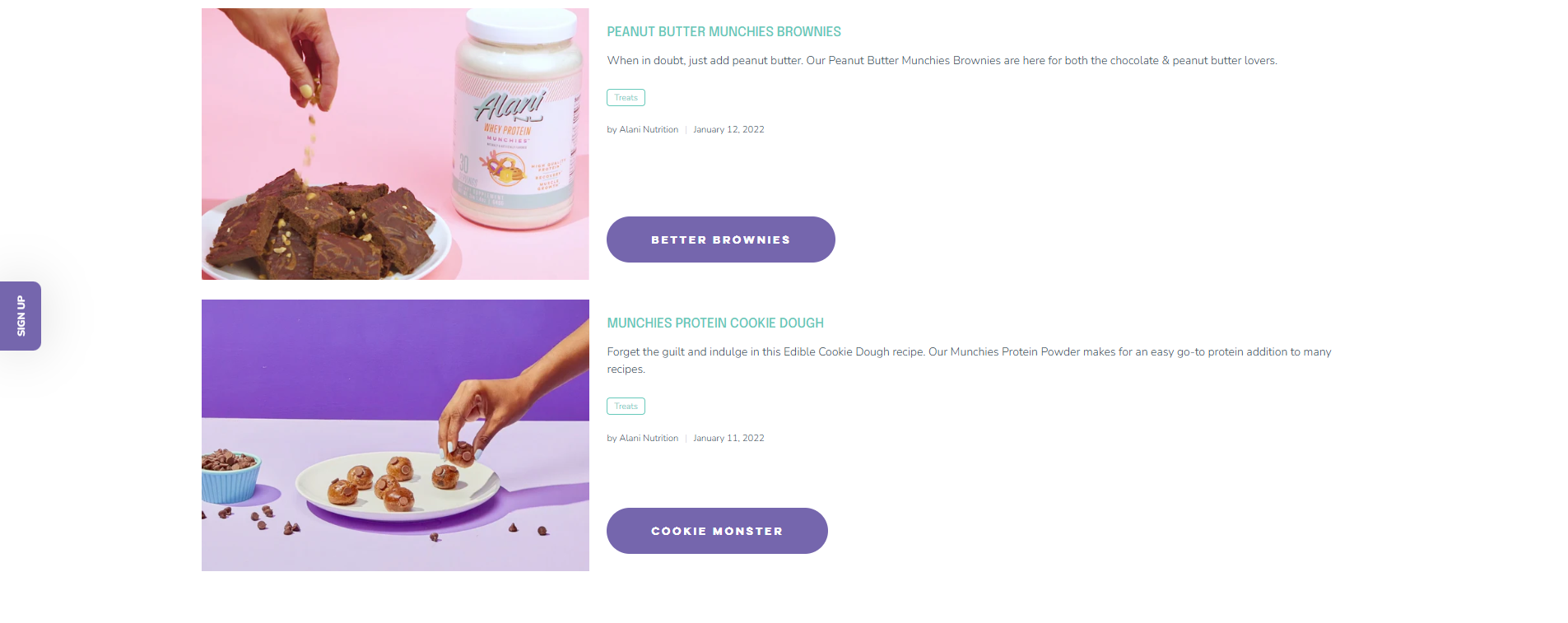Click Alani Nutrition author on cookie dough post
Viewport: 1568px width, 623px height.
click(x=649, y=438)
